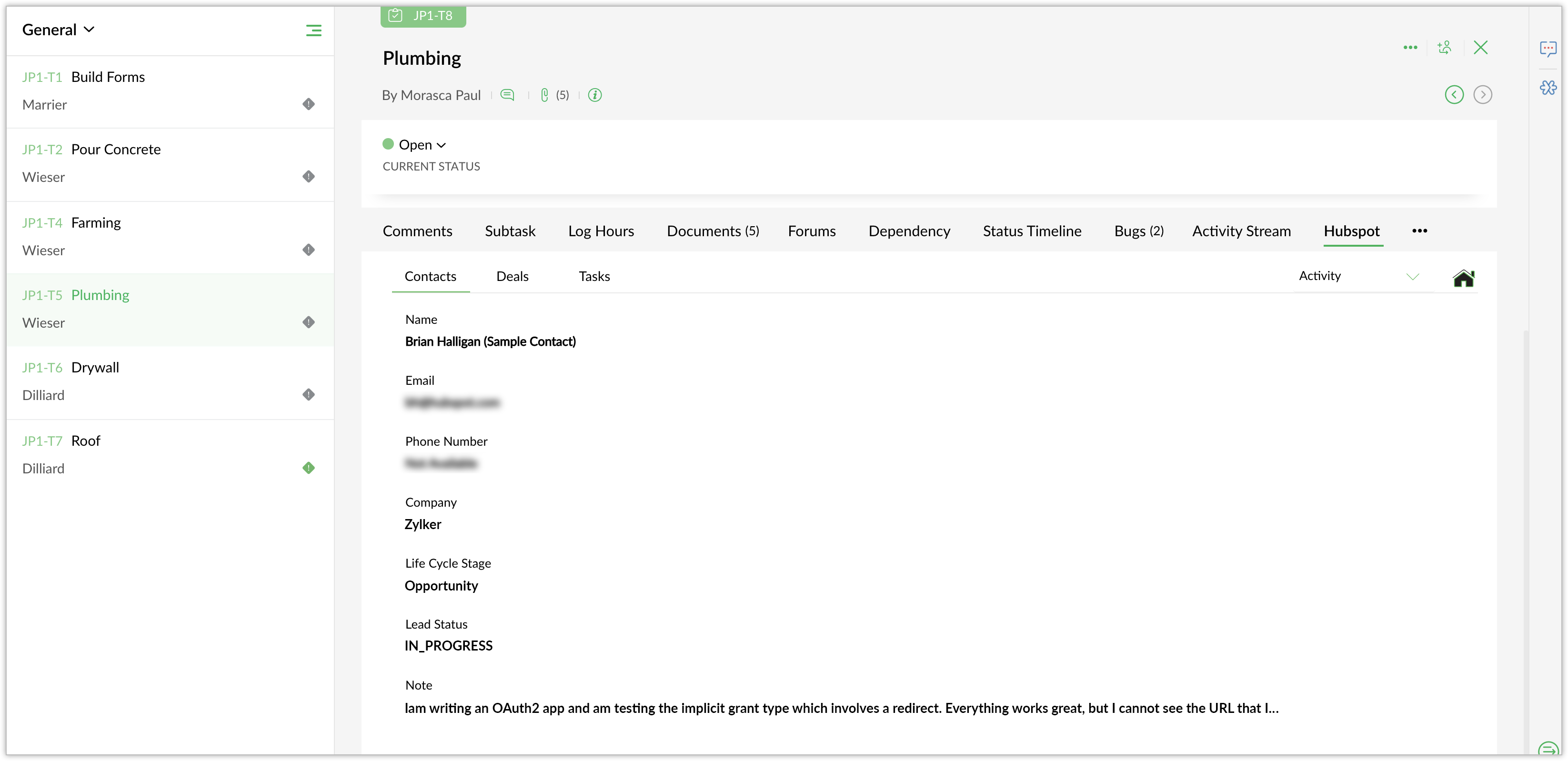This screenshot has width=1568, height=761.
Task: Open the Pour Concrete task
Action: coord(116,150)
